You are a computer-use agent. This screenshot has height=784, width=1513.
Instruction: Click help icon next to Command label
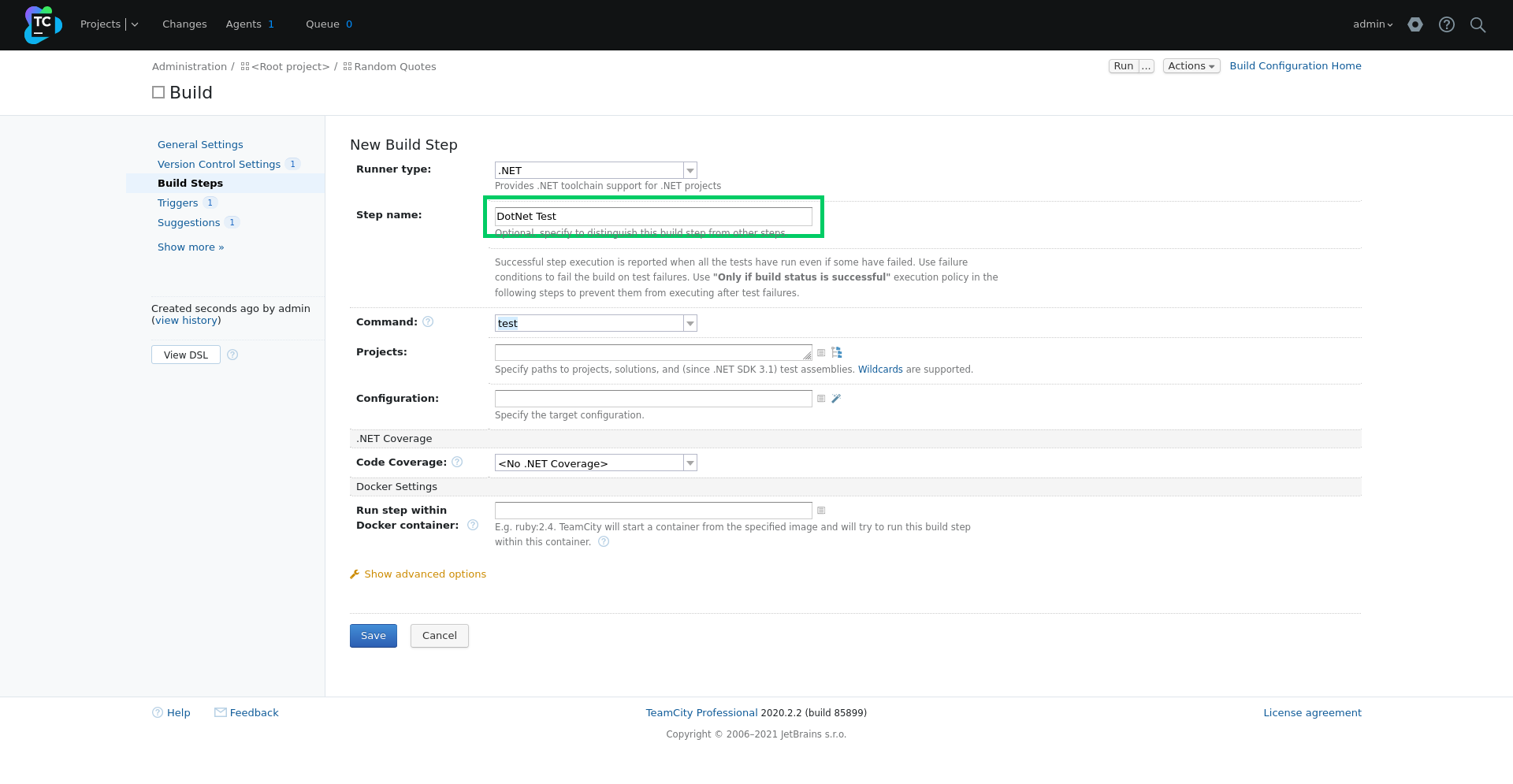(x=428, y=321)
